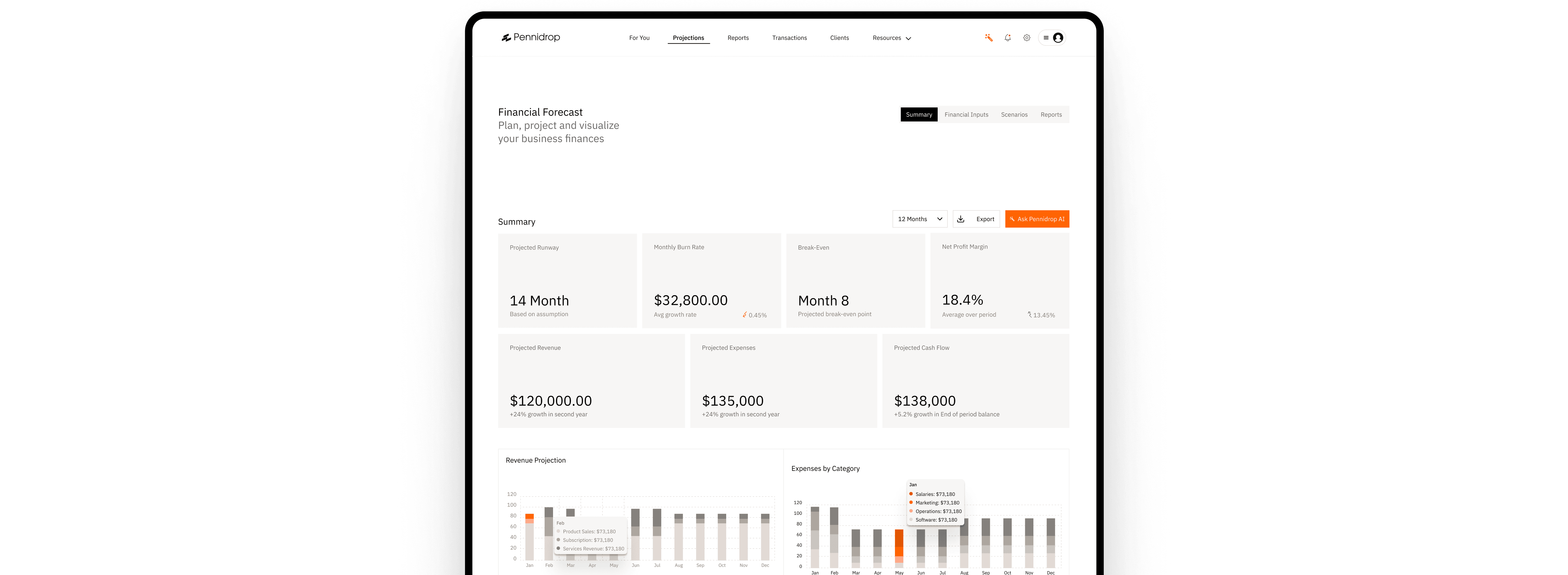Click the Dec bar in Revenue Projection chart

pos(765,537)
